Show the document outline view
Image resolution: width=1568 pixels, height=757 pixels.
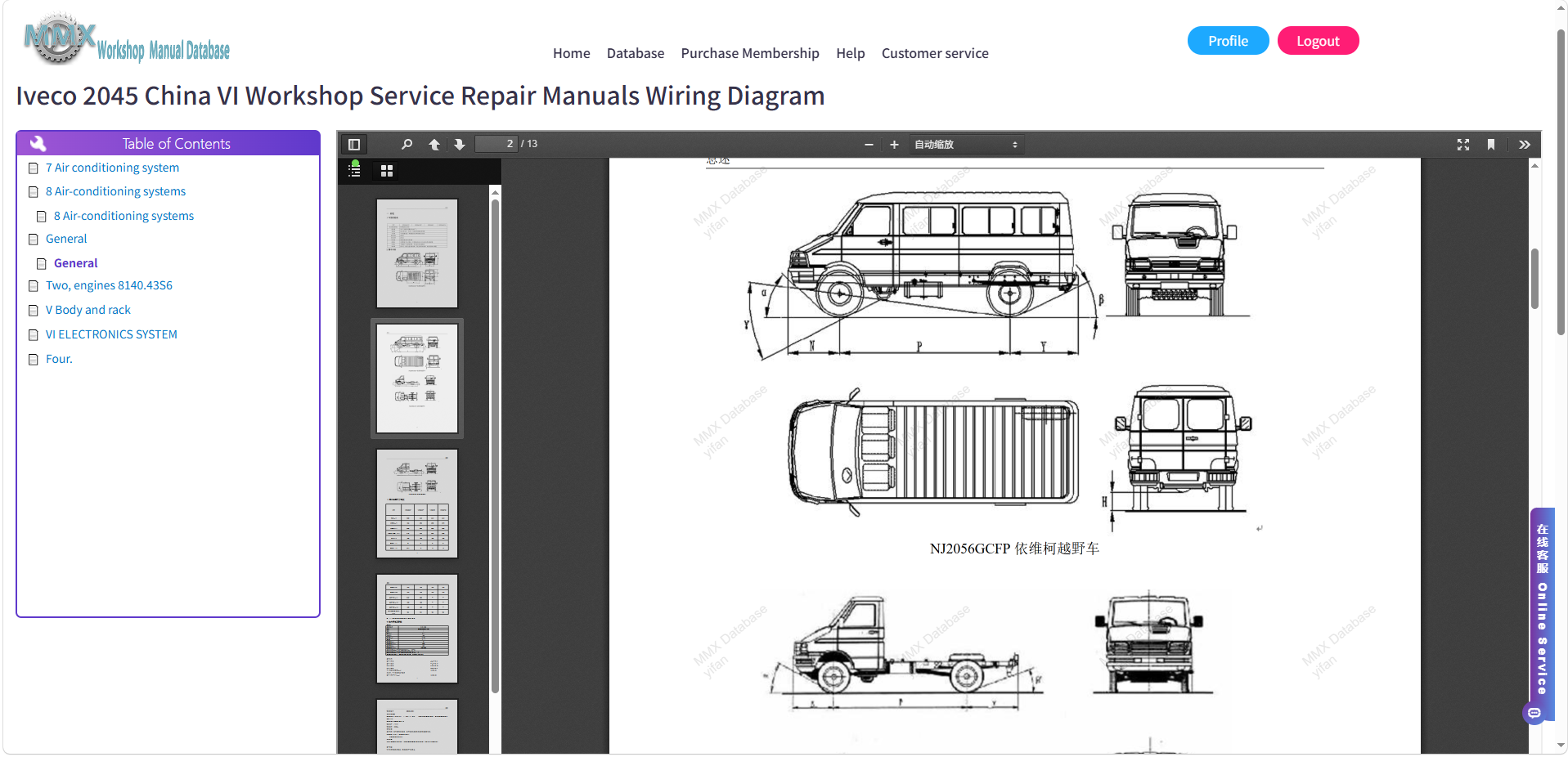355,170
